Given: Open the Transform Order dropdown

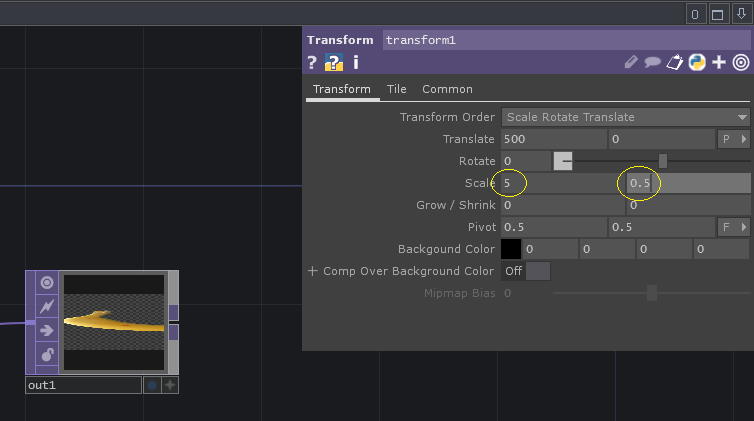Looking at the screenshot, I should coord(626,117).
